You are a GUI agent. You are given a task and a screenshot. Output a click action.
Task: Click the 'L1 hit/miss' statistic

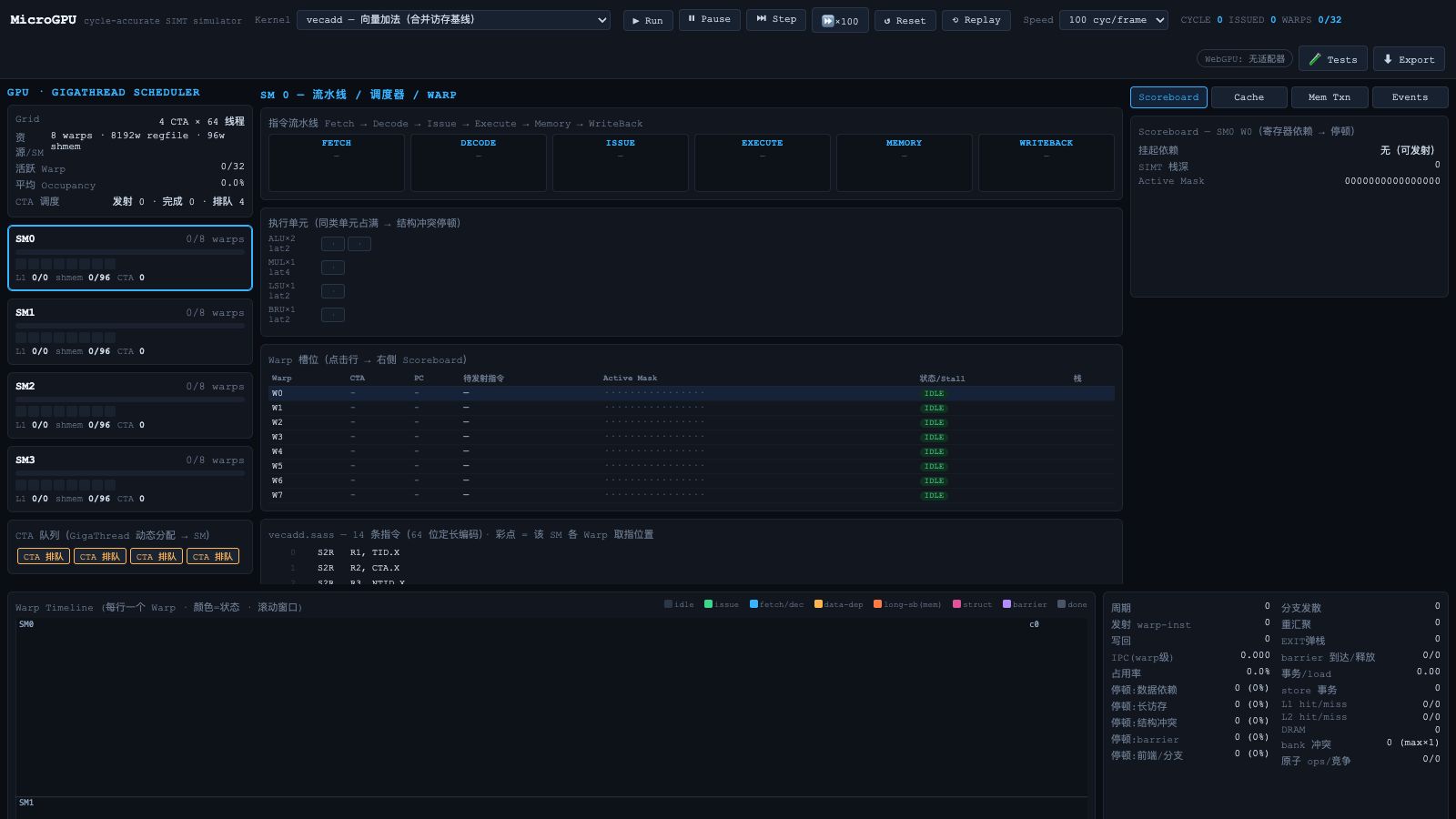tap(1360, 704)
